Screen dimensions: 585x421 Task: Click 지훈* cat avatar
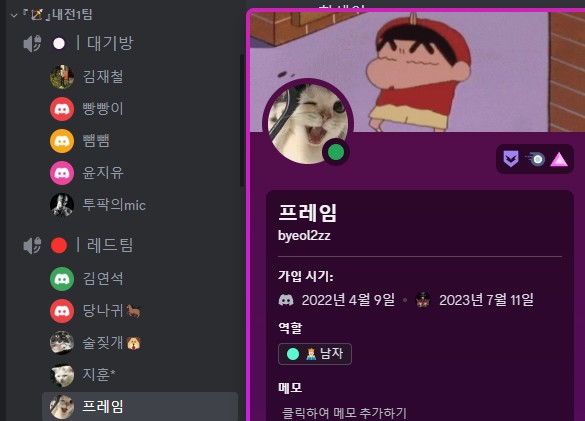coord(62,375)
